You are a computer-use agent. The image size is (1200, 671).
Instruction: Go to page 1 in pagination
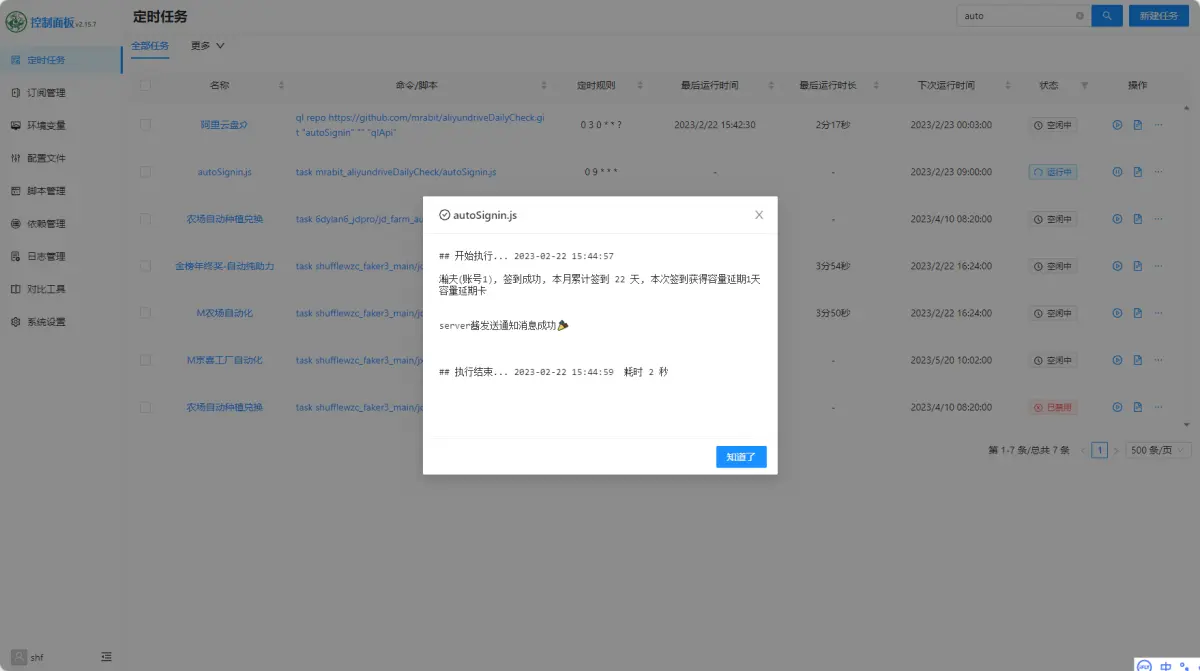click(1100, 450)
